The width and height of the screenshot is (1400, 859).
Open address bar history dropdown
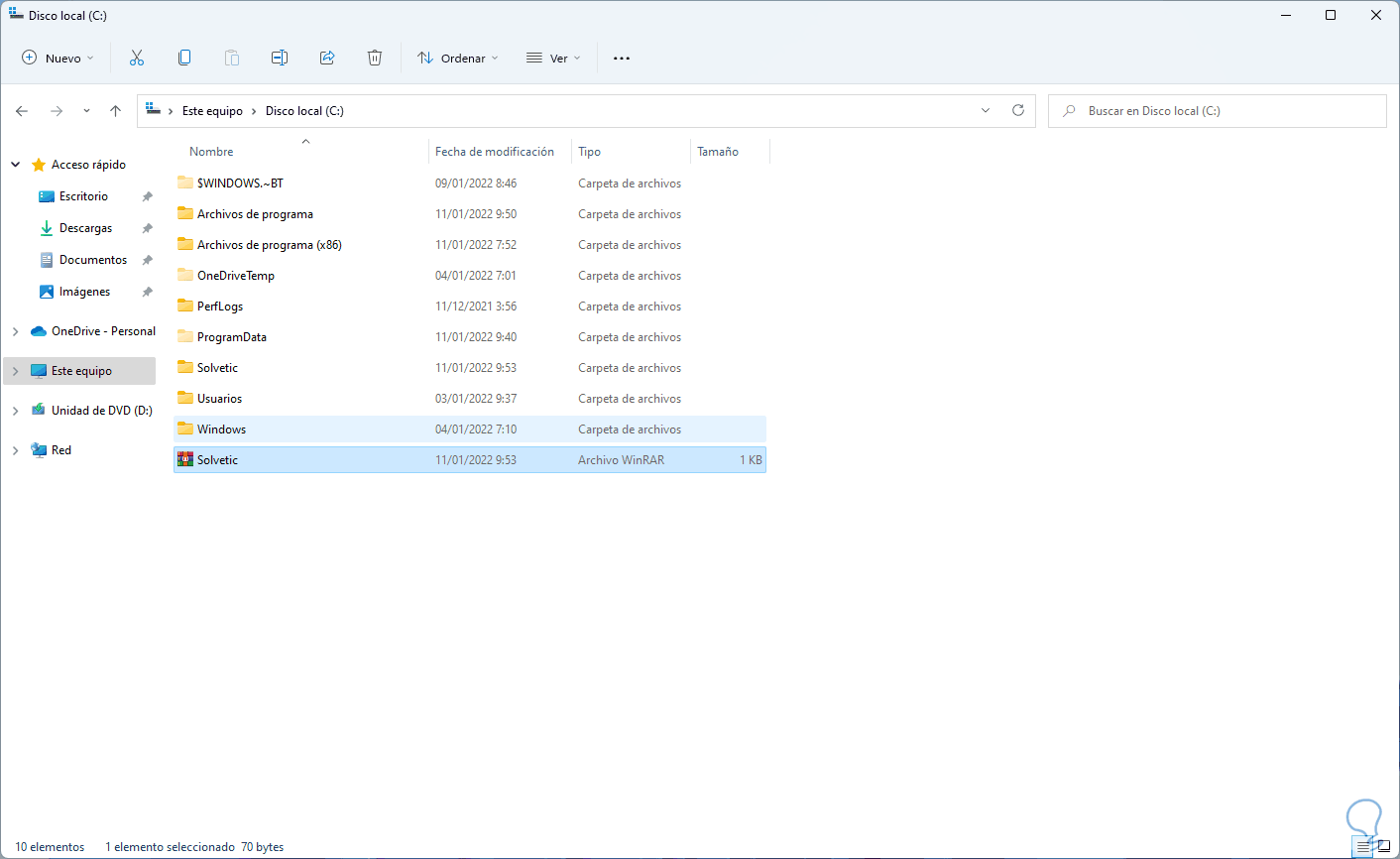986,110
